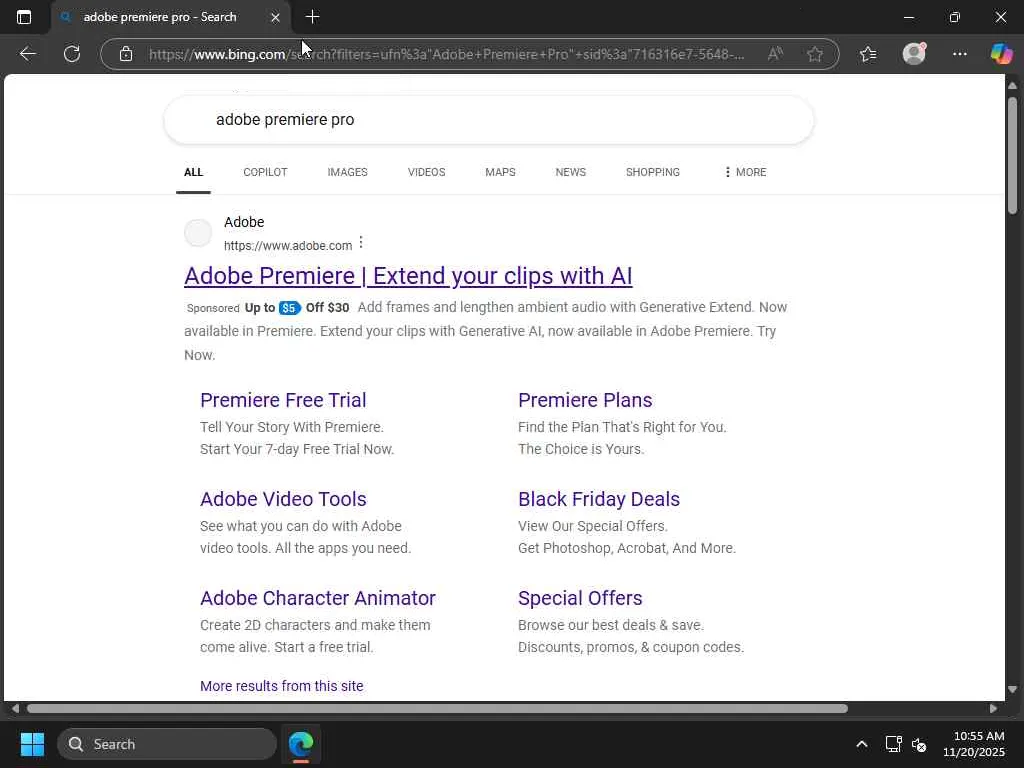The height and width of the screenshot is (768, 1024).
Task: Switch to the VIDEOS search tab
Action: [x=426, y=172]
